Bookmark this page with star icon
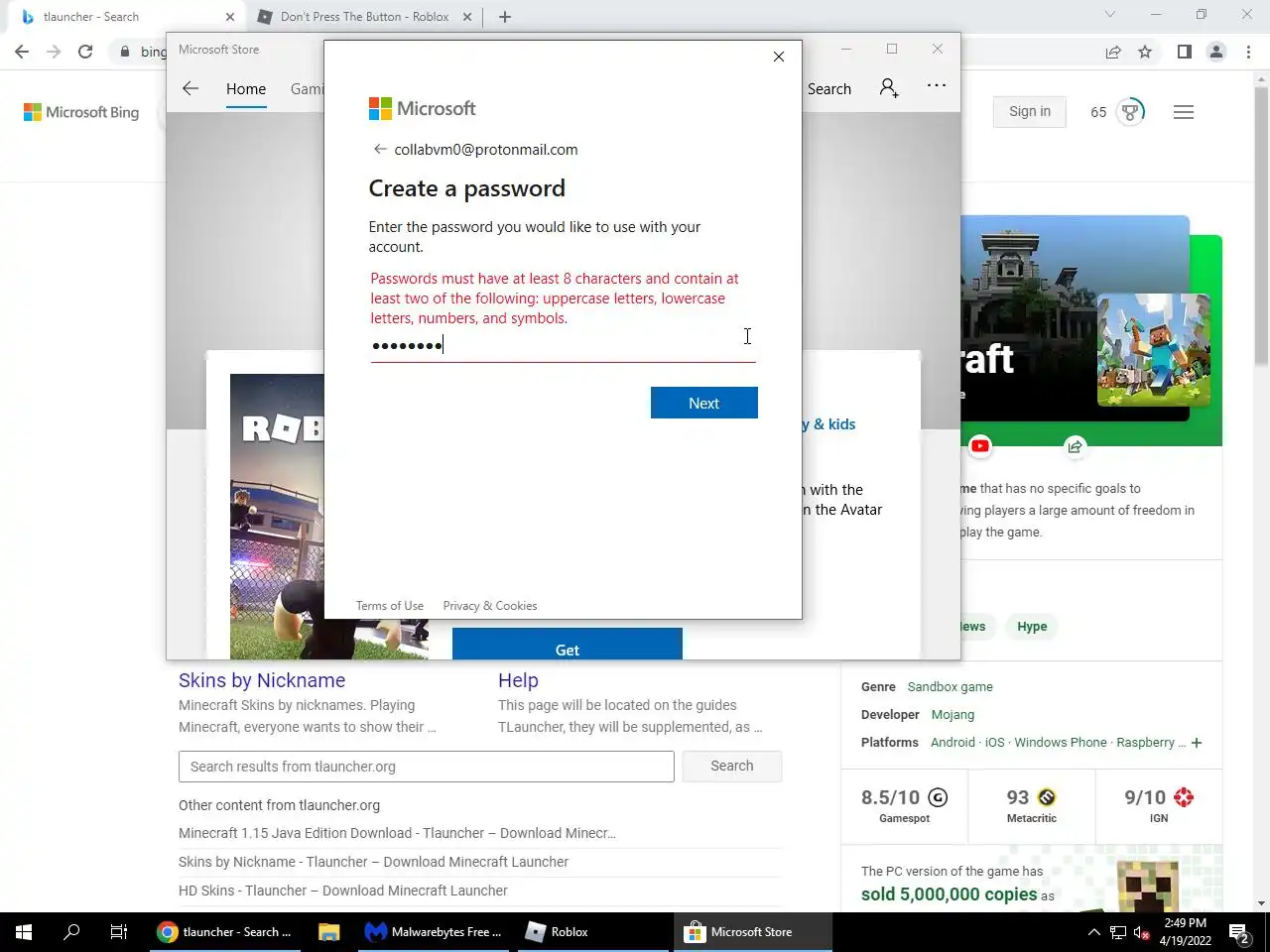 click(x=1145, y=52)
